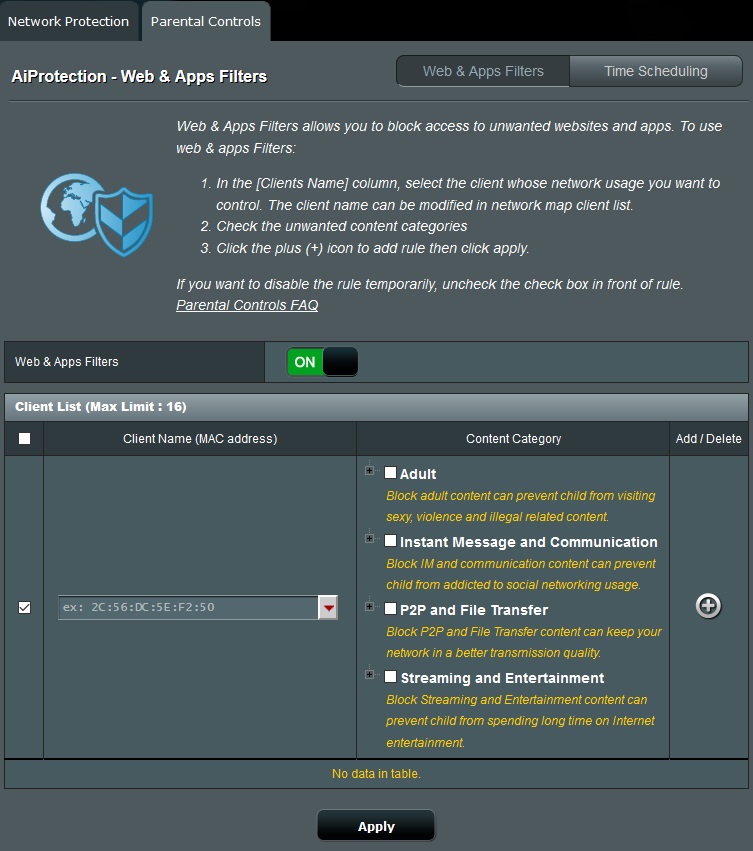This screenshot has height=851, width=753.
Task: Expand Streaming and Entertainment subcategories
Action: click(x=370, y=675)
